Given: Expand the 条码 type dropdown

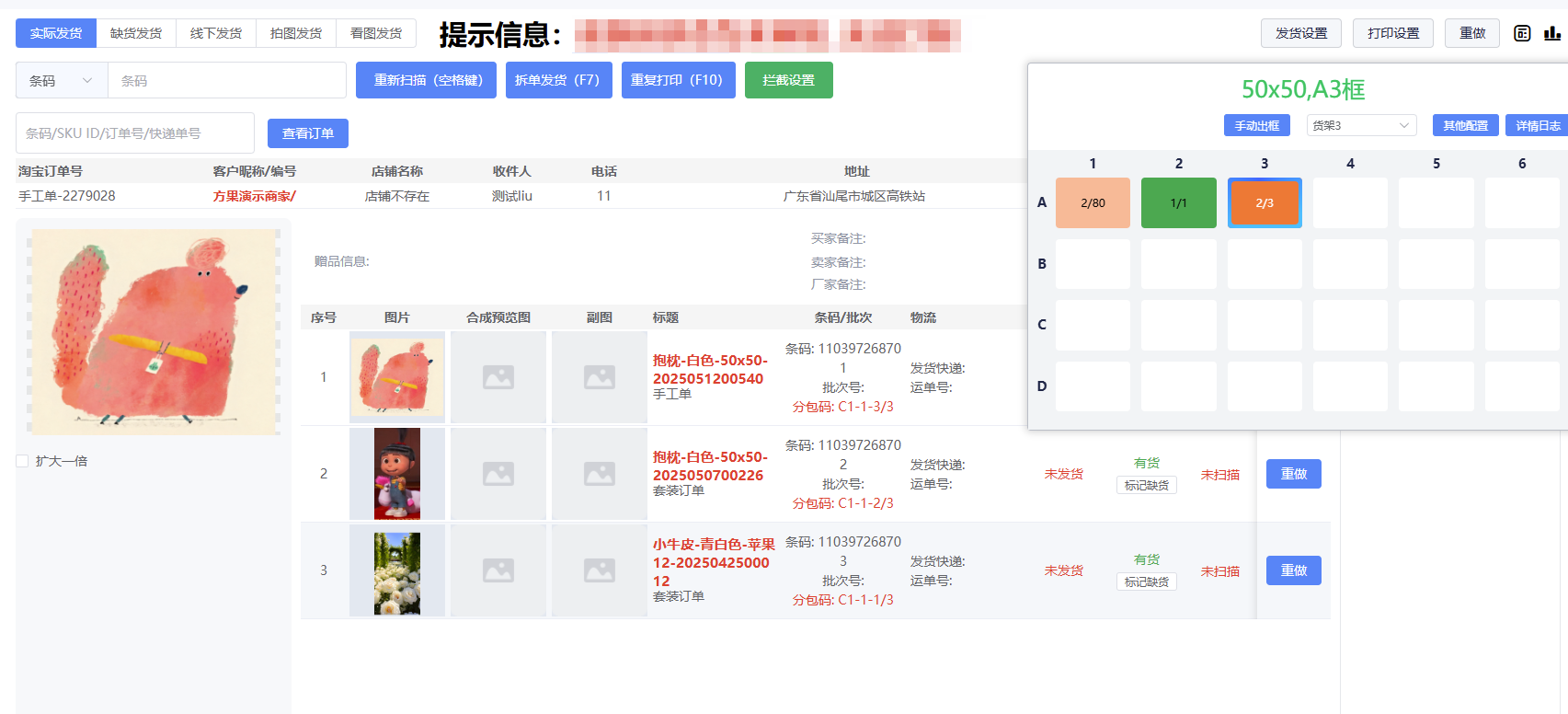Looking at the screenshot, I should 62,81.
